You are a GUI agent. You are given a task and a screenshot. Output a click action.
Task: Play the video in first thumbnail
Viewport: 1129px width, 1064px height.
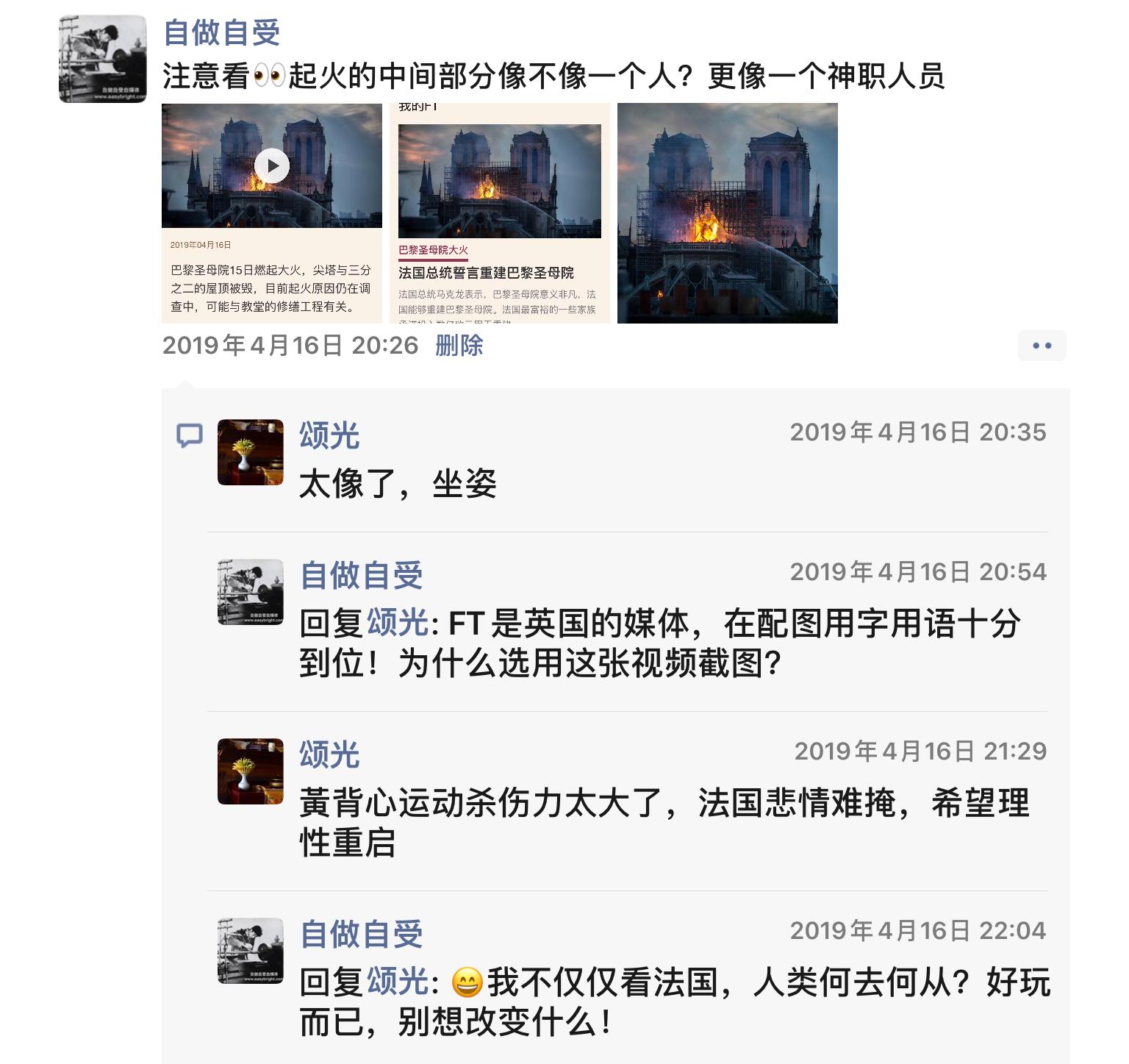(272, 165)
